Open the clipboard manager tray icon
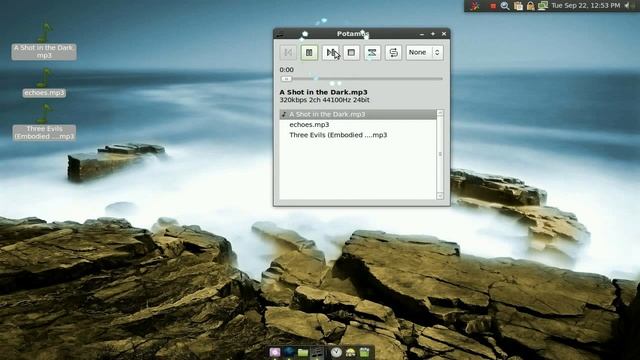 pyautogui.click(x=518, y=6)
